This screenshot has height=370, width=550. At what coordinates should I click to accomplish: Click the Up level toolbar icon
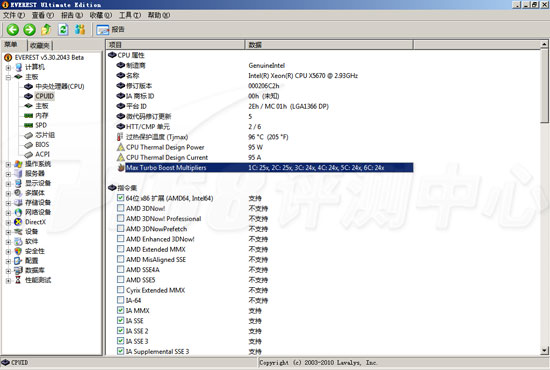46,29
